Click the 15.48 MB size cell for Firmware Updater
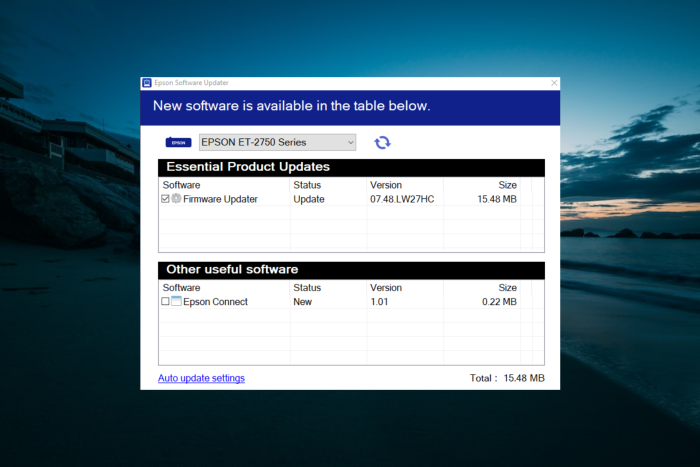Image resolution: width=700 pixels, height=467 pixels. 497,199
